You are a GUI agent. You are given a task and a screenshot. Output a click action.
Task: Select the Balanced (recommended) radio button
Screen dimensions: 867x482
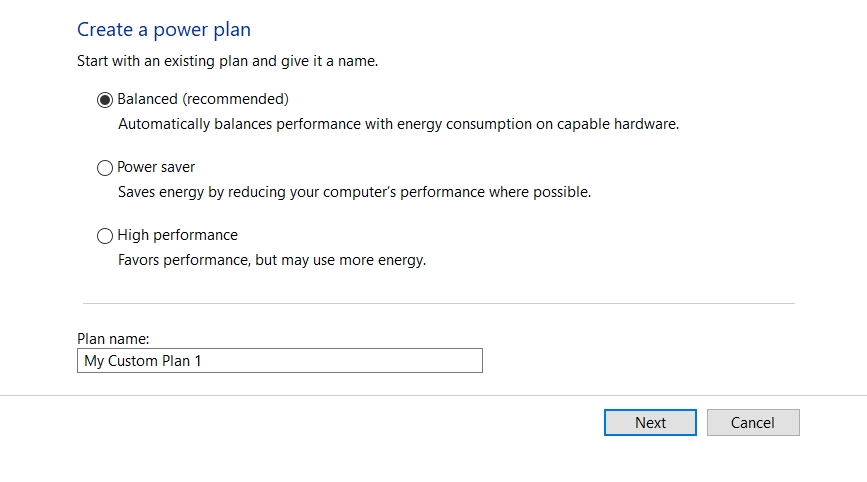(105, 100)
